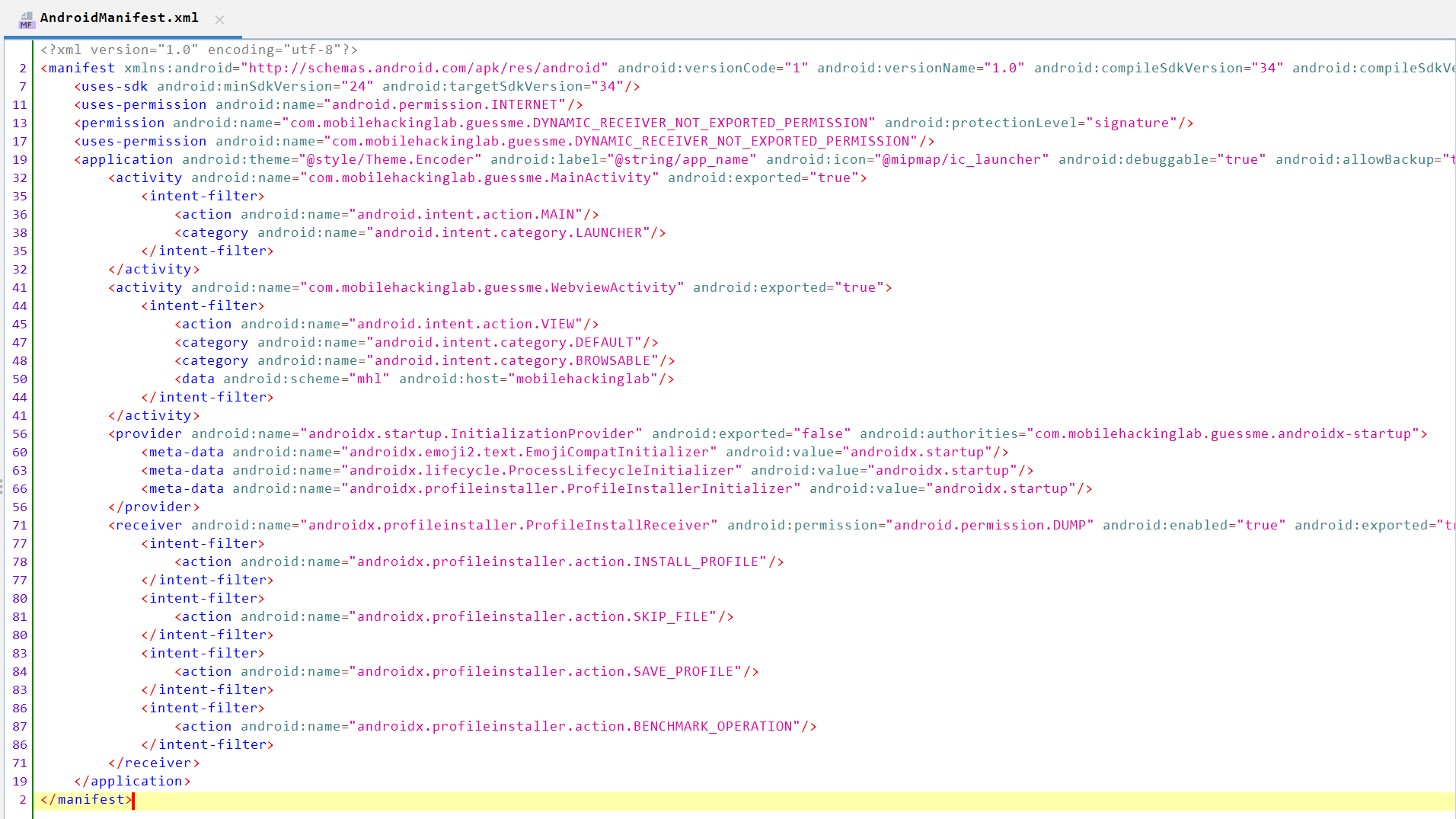This screenshot has height=819, width=1456.
Task: Click line number 50 in the gutter
Action: (x=20, y=379)
